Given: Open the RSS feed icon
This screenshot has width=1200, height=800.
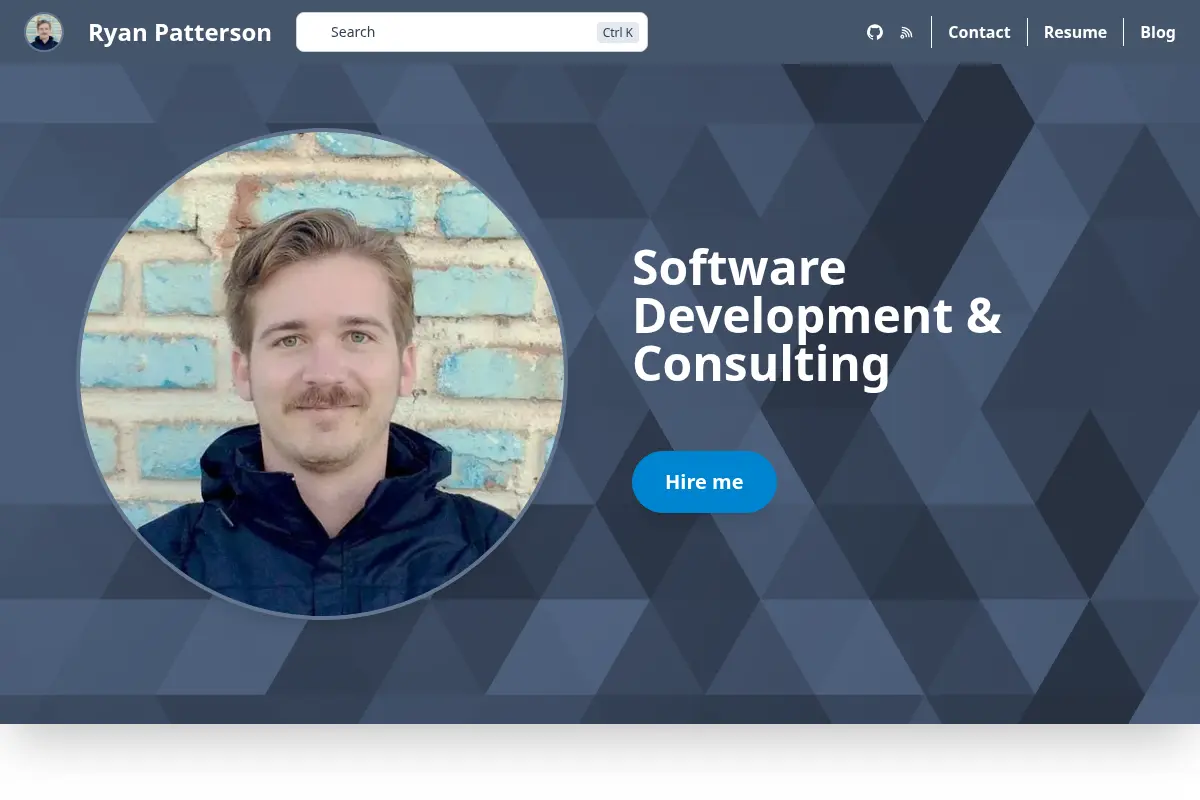Looking at the screenshot, I should point(906,32).
